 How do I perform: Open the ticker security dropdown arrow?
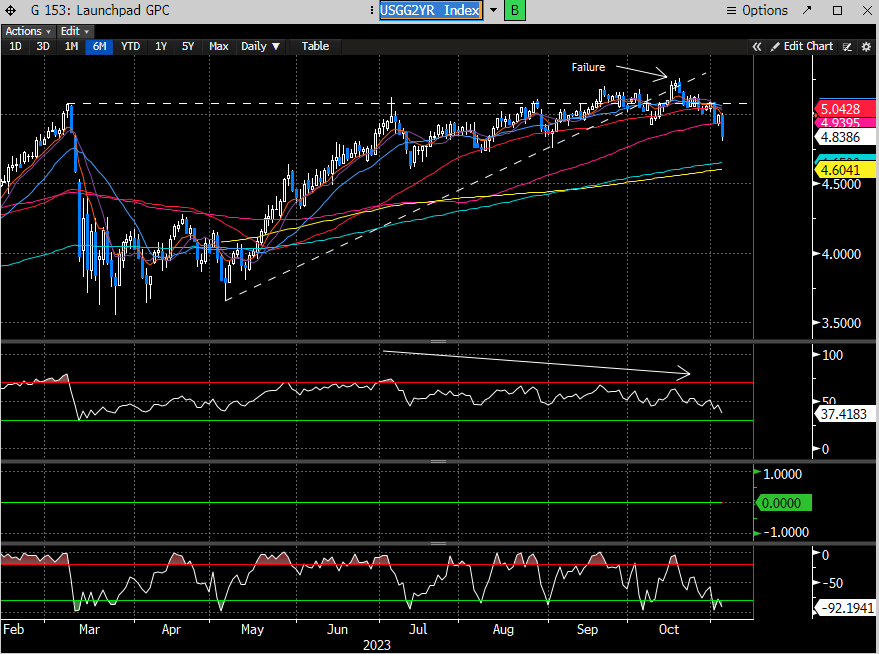pos(493,11)
